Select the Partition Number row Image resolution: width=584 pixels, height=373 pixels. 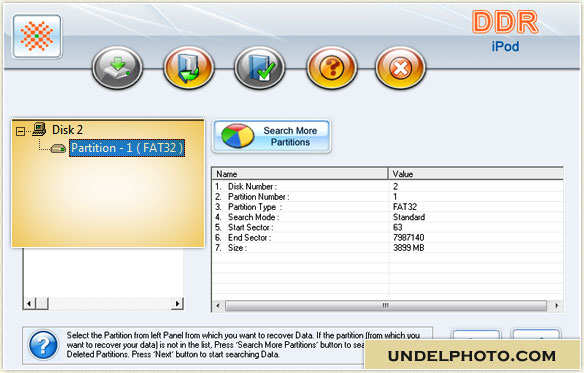[x=387, y=197]
